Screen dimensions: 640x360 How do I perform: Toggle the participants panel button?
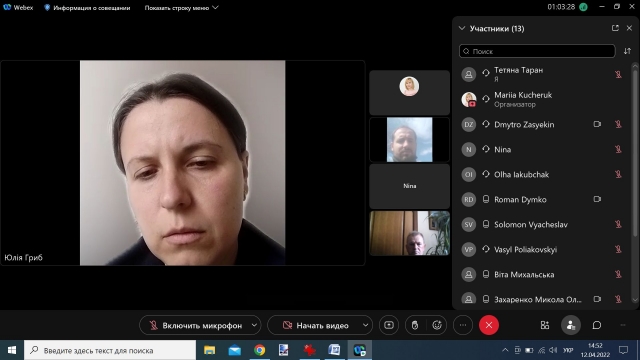pos(571,325)
